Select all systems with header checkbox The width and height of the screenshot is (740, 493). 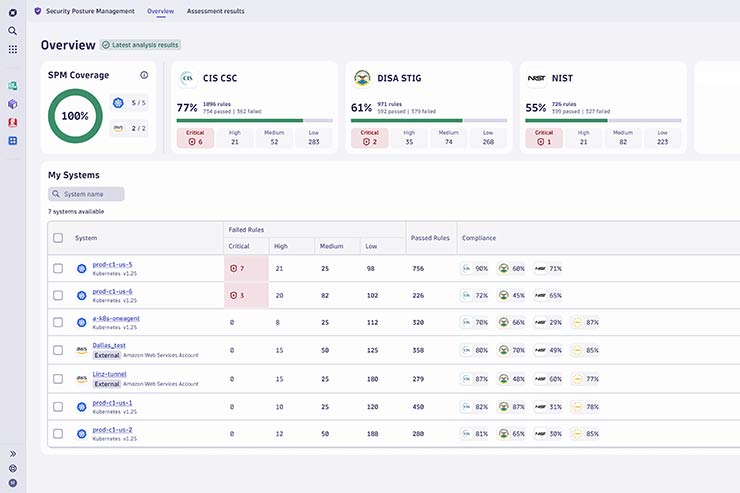[58, 238]
